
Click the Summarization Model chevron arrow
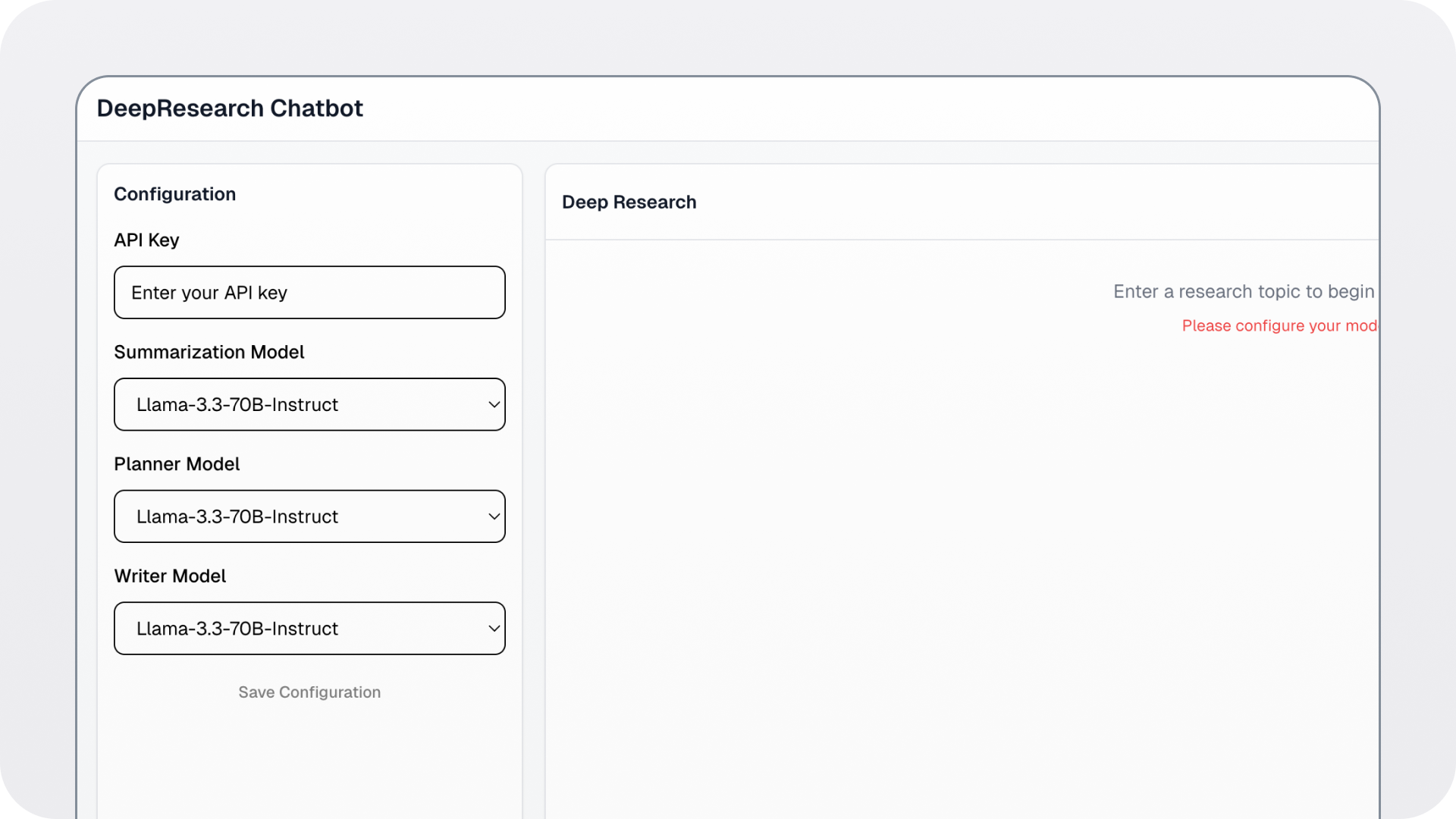(494, 405)
